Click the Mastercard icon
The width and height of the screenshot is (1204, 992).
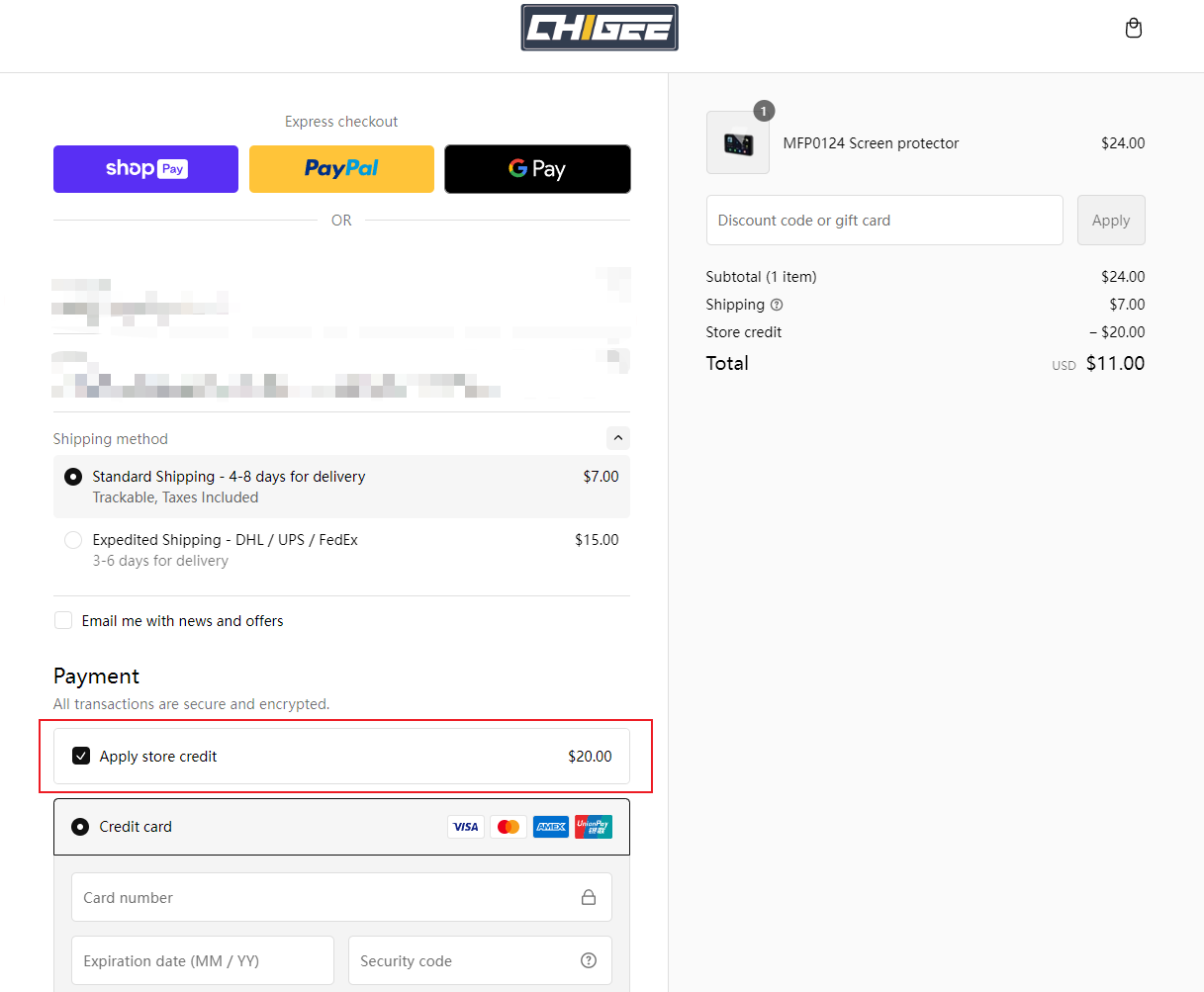pos(509,827)
